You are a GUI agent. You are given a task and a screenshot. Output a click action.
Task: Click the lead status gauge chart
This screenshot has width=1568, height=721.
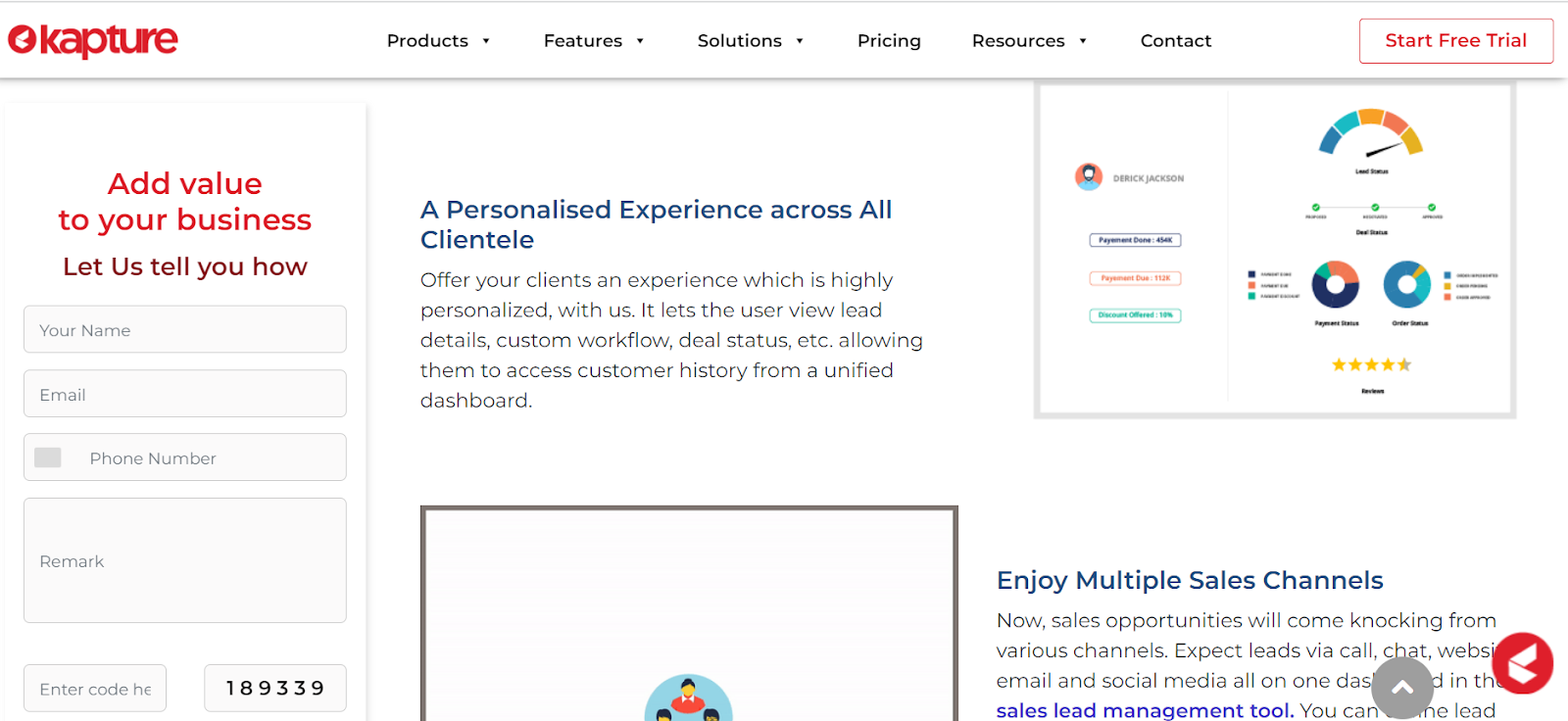1370,133
